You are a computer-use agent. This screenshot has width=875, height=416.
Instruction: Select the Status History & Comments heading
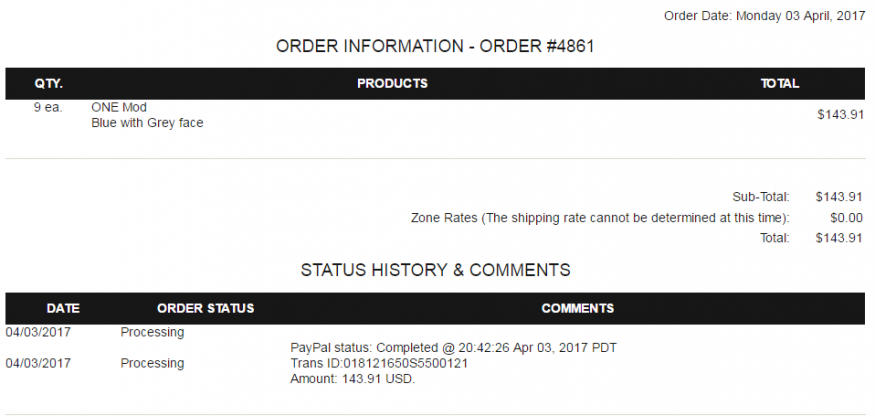click(436, 270)
